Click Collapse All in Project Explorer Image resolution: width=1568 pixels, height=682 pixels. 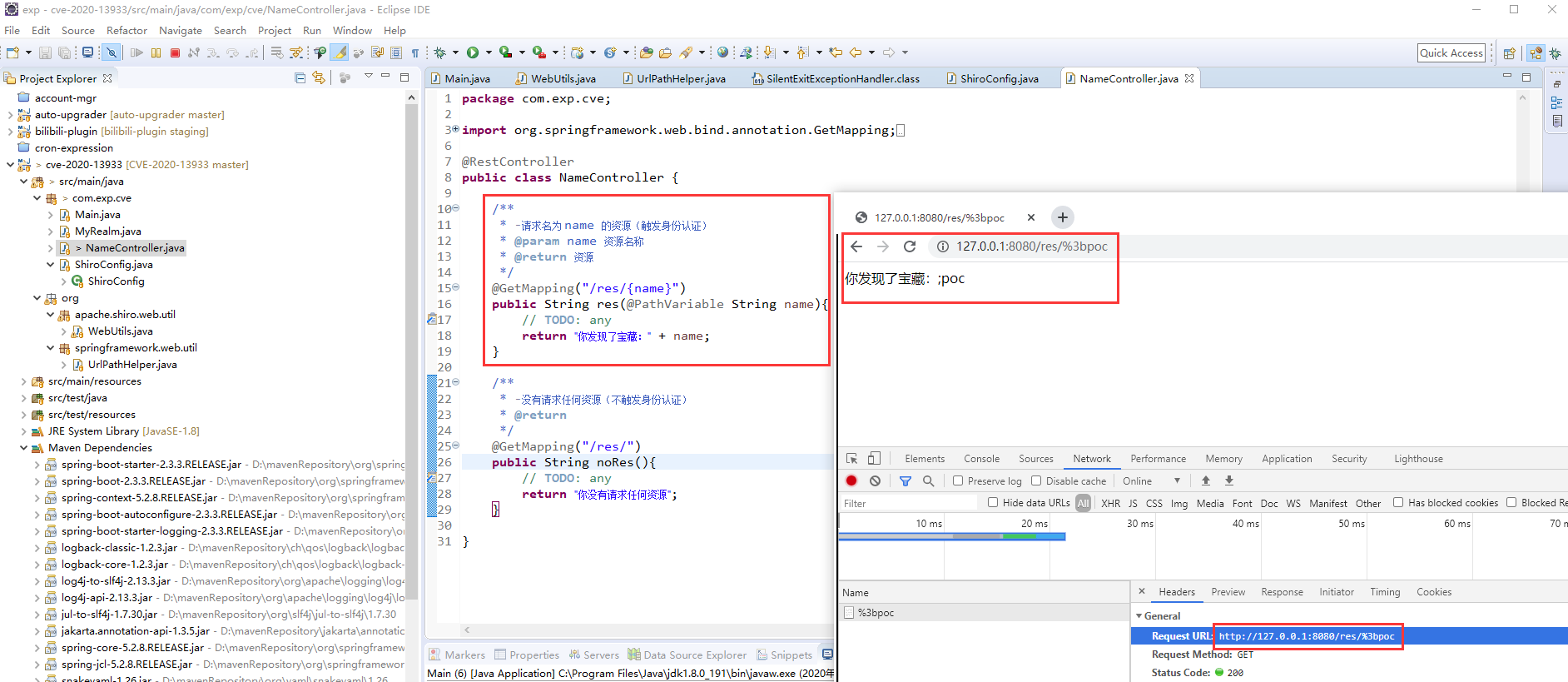(x=300, y=78)
